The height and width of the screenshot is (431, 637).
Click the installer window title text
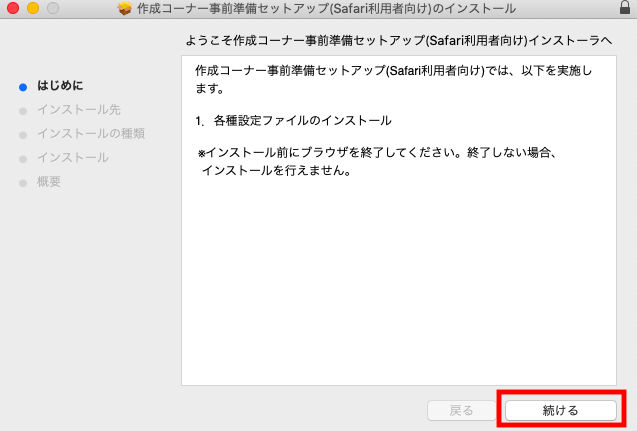326,8
